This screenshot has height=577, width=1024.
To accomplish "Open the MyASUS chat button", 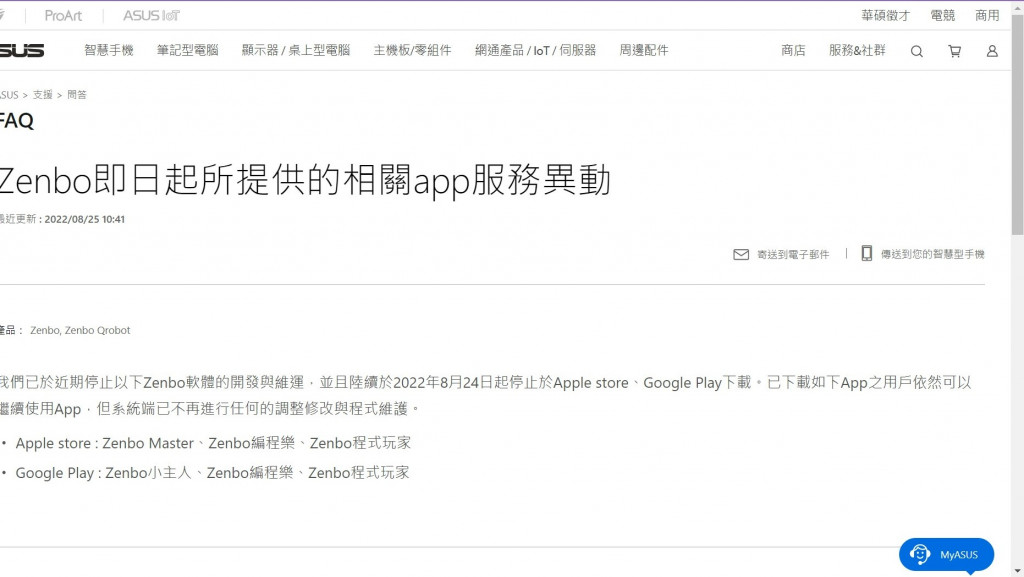I will (946, 555).
